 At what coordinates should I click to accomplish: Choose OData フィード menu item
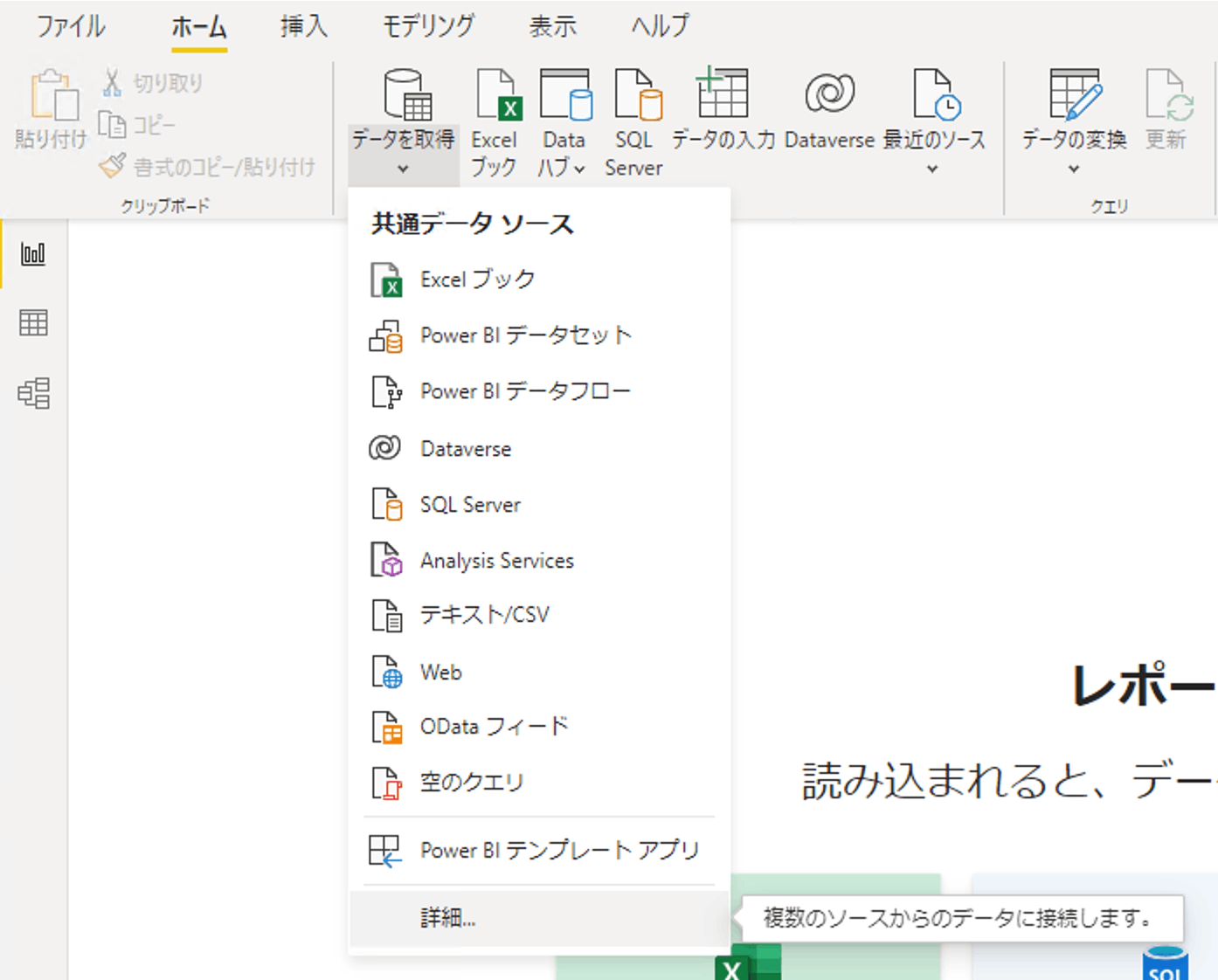click(x=539, y=727)
